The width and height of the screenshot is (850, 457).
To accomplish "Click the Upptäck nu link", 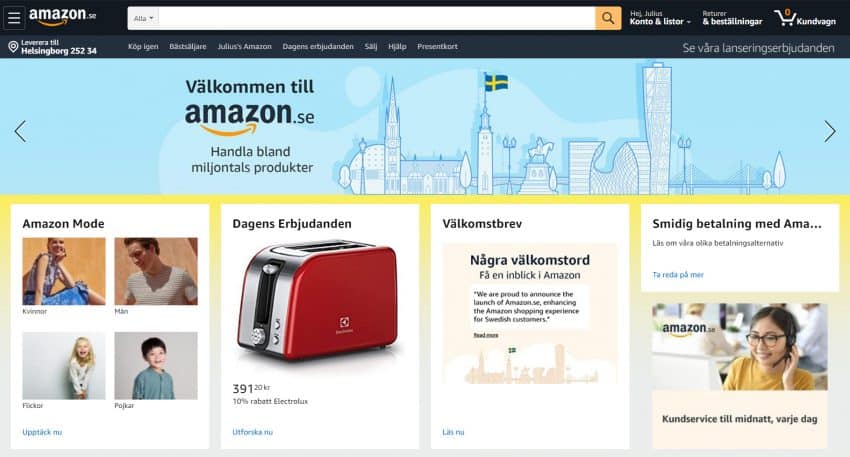I will tap(42, 432).
